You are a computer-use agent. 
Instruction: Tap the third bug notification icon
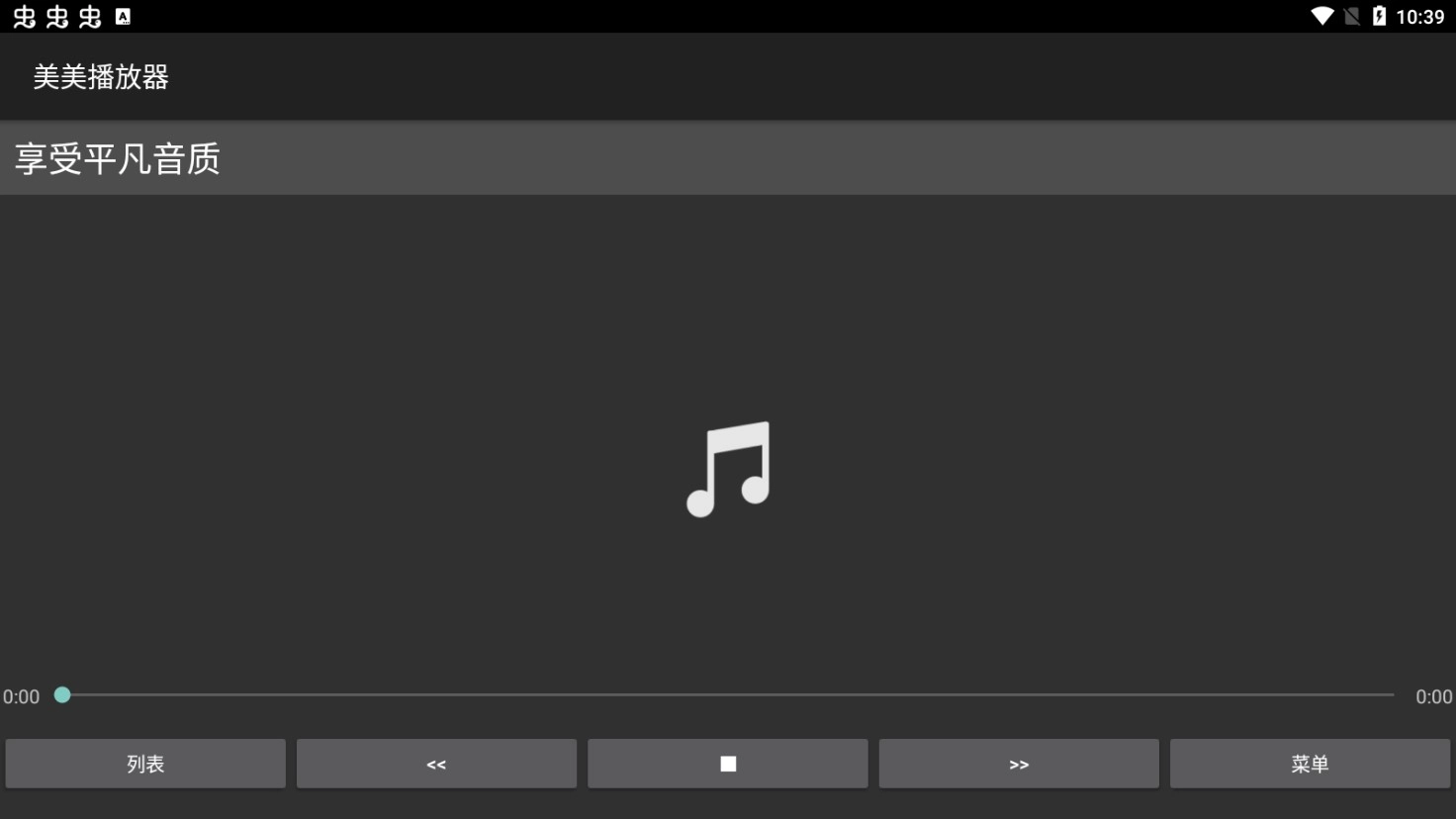tap(90, 17)
